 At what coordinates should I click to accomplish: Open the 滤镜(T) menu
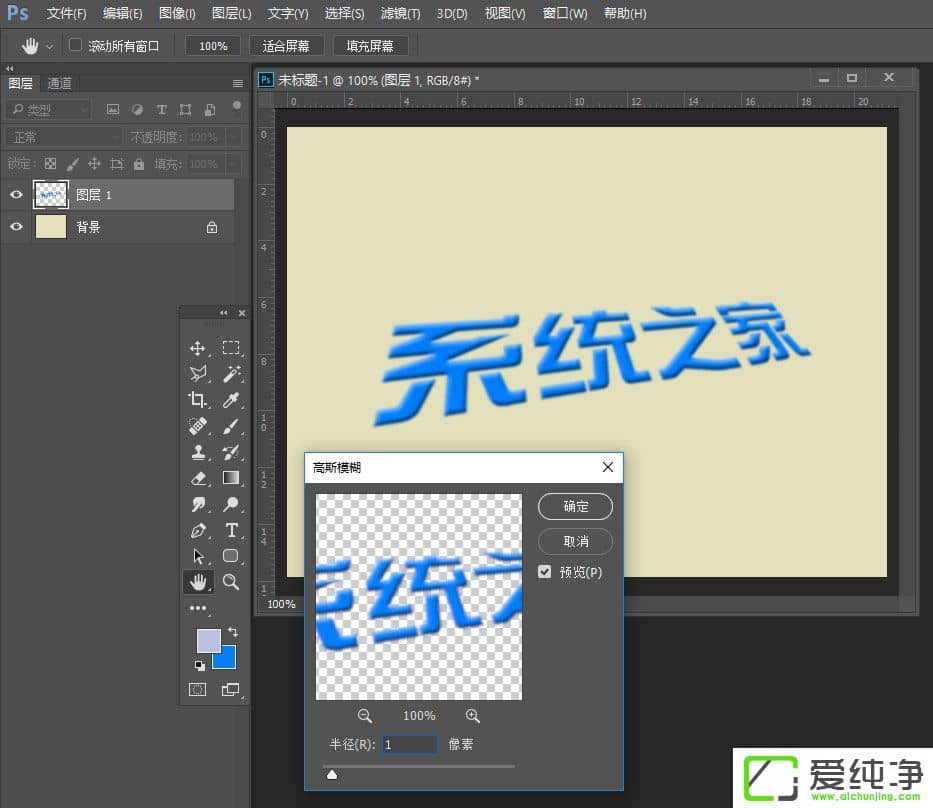coord(400,14)
